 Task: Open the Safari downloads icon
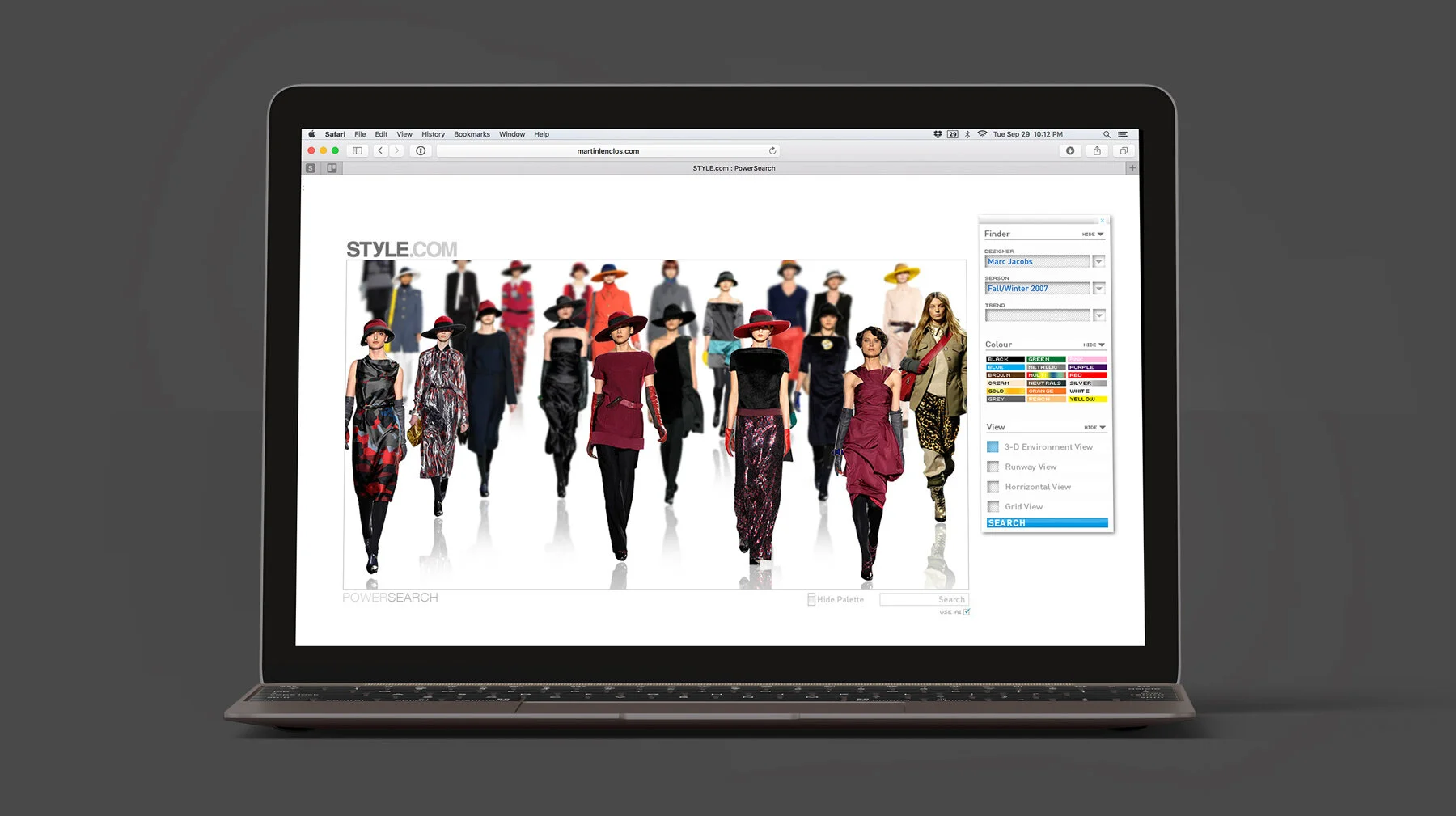(1070, 151)
